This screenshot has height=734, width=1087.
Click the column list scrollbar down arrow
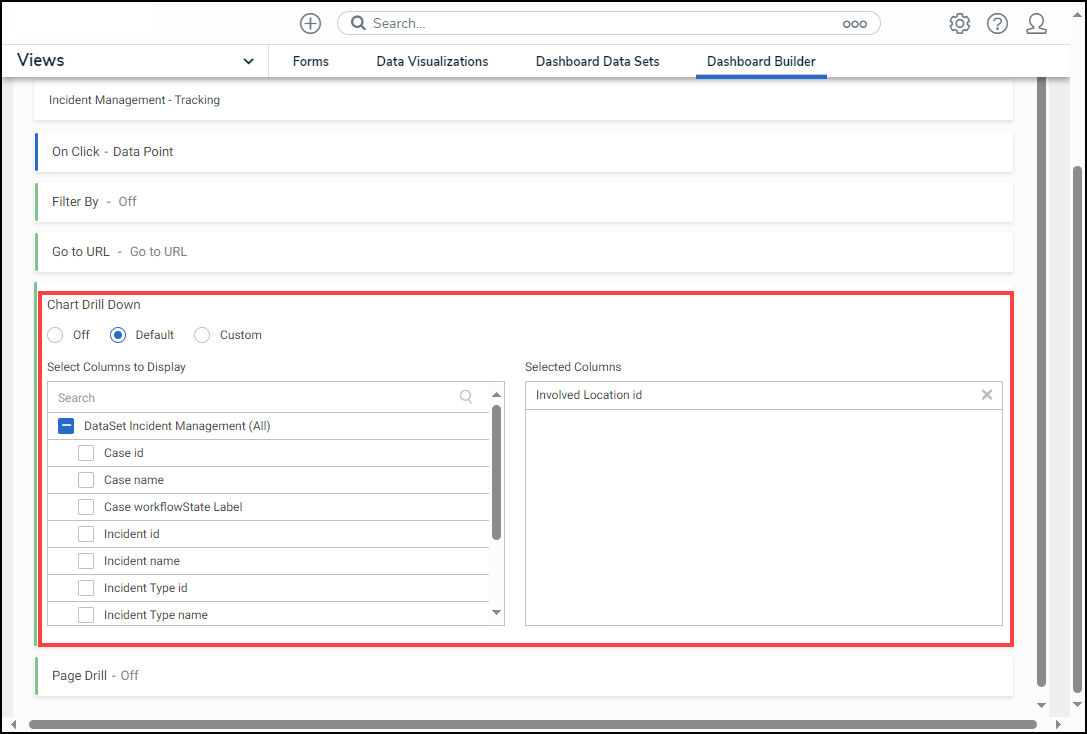497,613
